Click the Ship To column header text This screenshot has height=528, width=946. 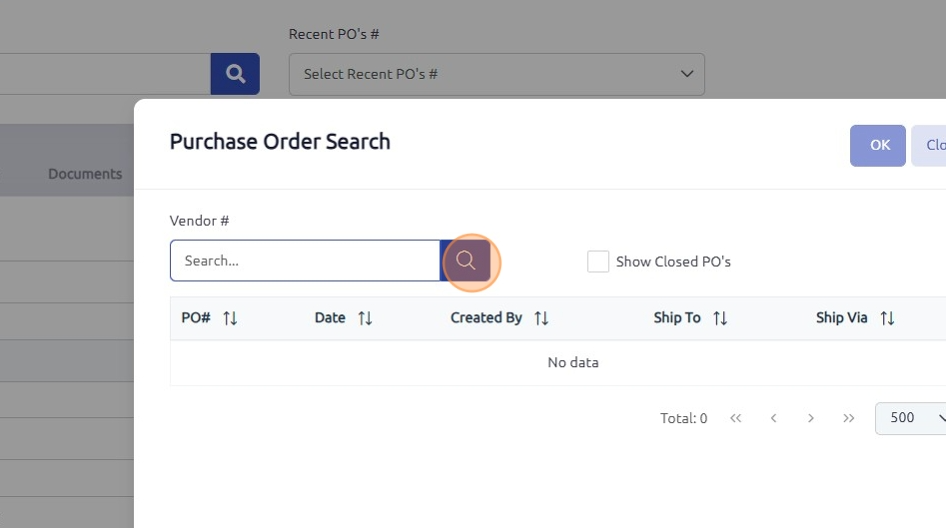677,318
